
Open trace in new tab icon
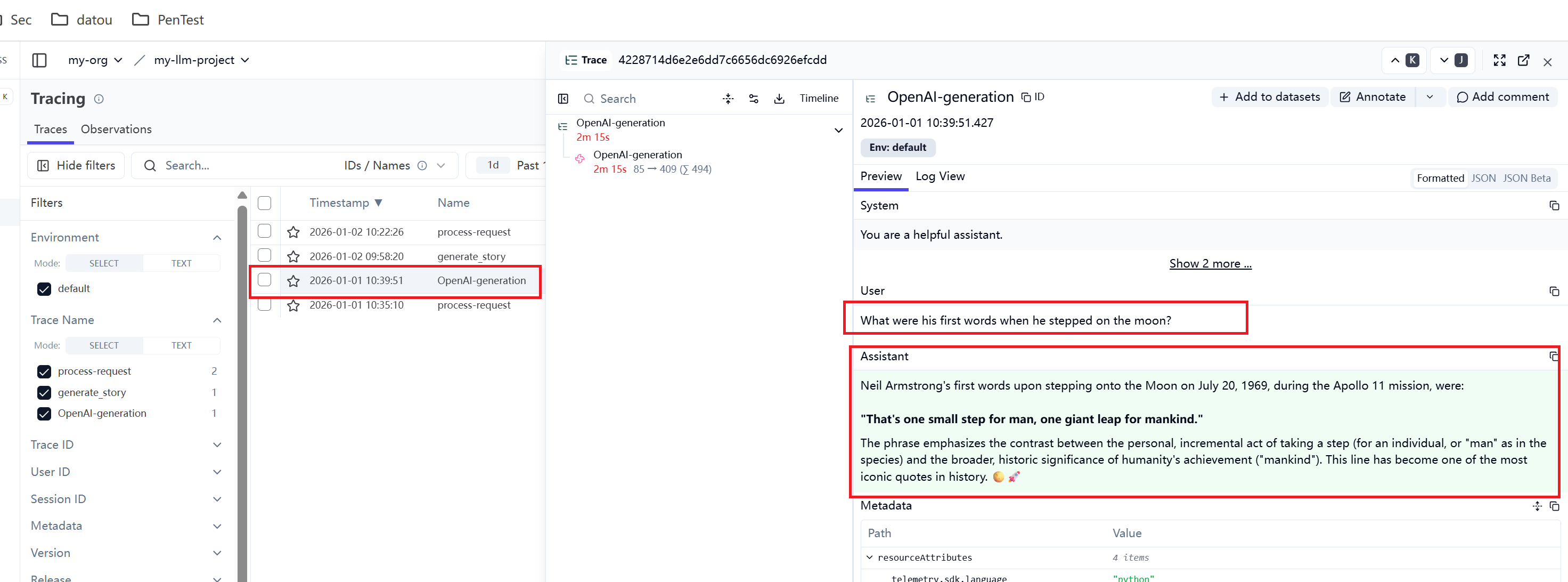1524,60
